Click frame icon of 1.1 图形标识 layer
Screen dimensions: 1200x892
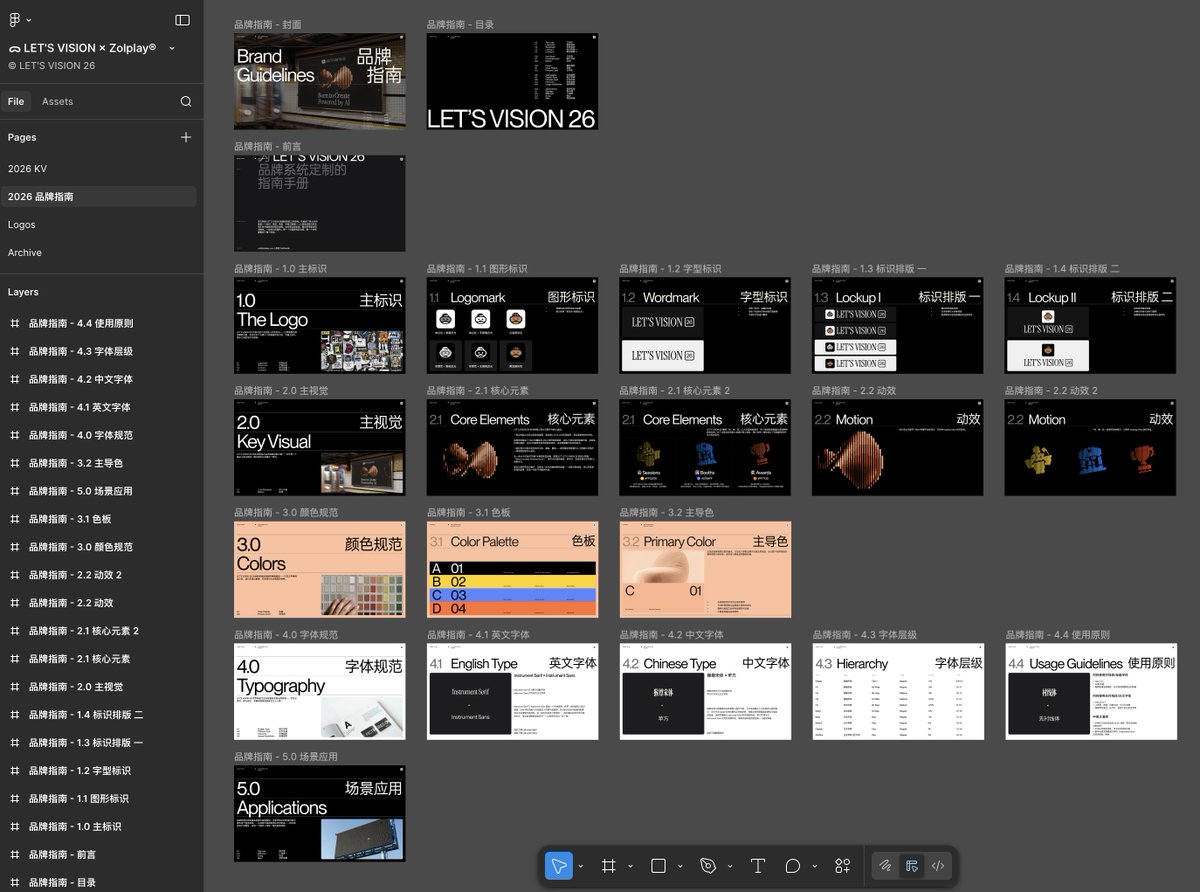[15, 799]
